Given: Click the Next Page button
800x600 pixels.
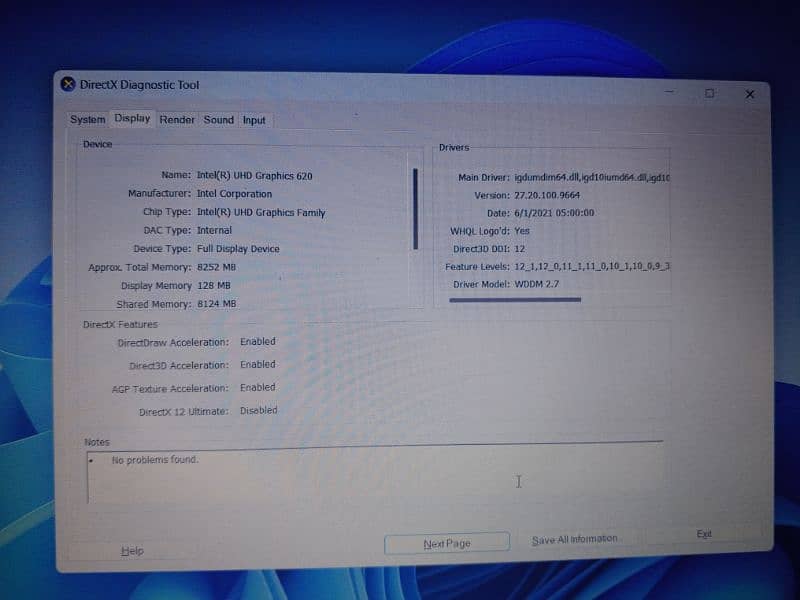Looking at the screenshot, I should pyautogui.click(x=446, y=544).
